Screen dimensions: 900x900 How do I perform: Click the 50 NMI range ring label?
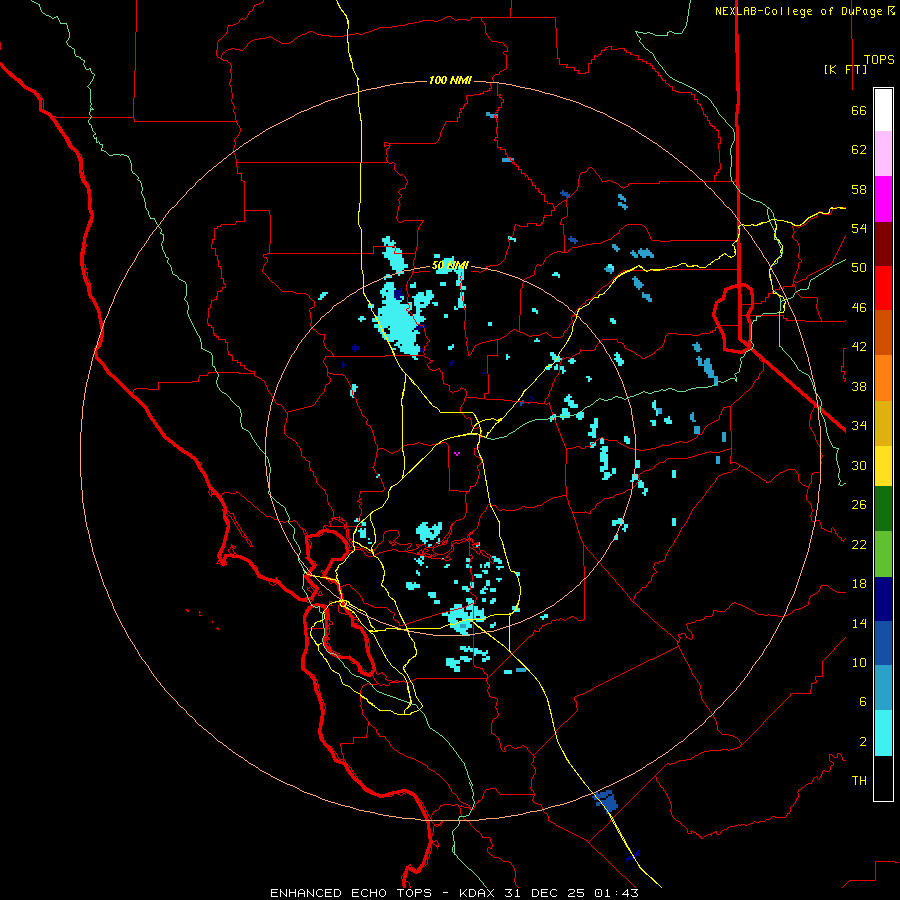point(450,265)
